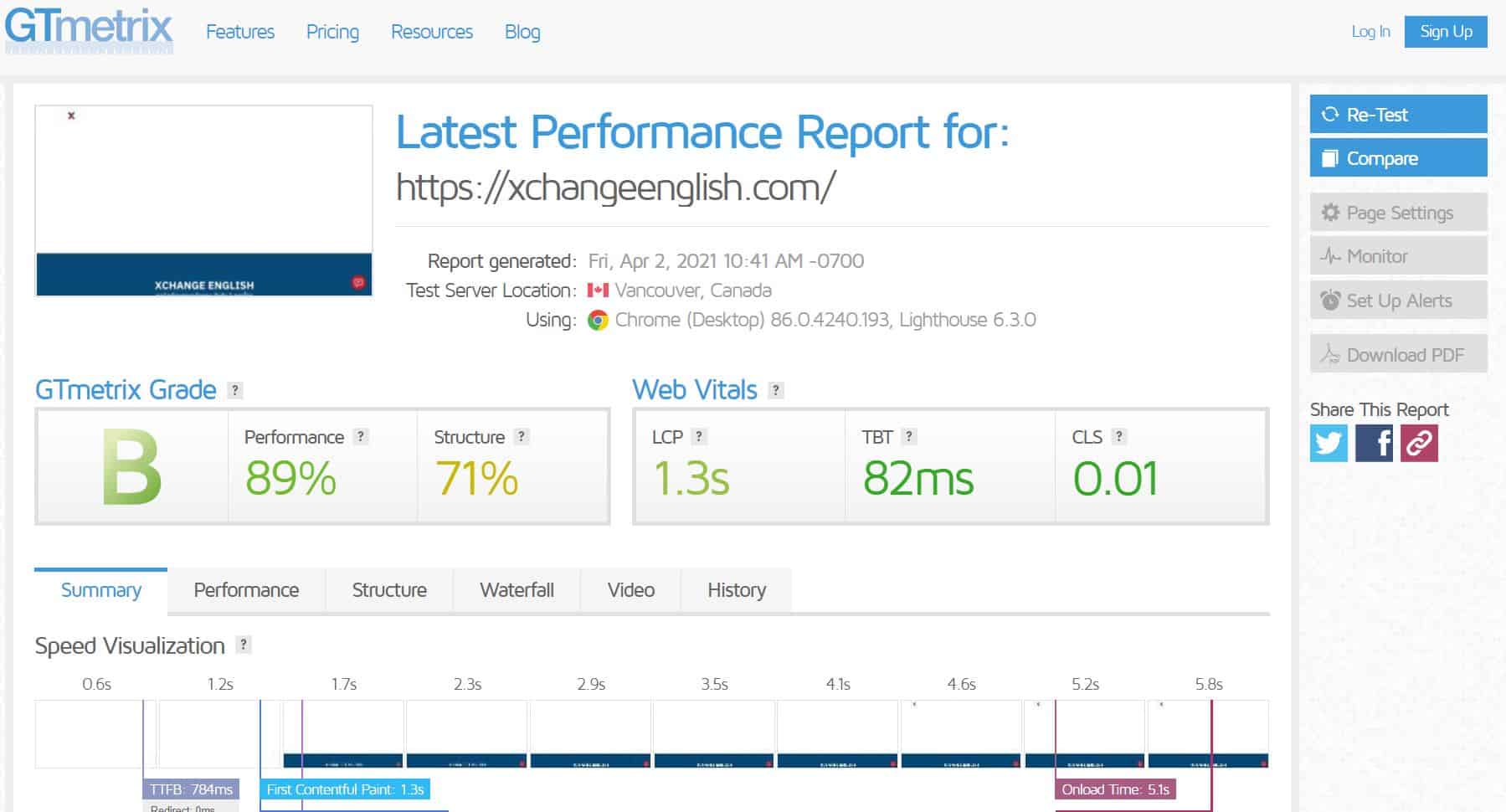
Task: Click the TBT help icon
Action: coord(909,436)
